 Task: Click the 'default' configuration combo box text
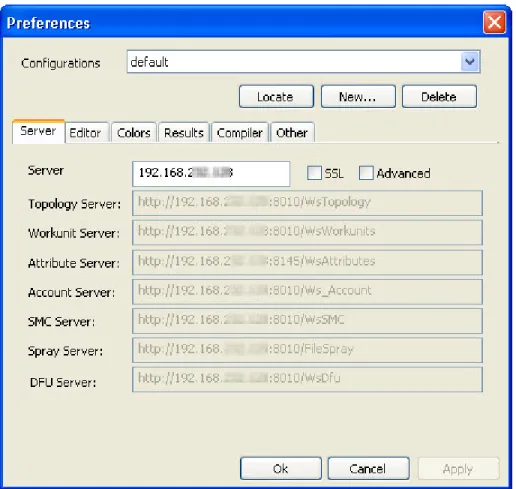(149, 62)
